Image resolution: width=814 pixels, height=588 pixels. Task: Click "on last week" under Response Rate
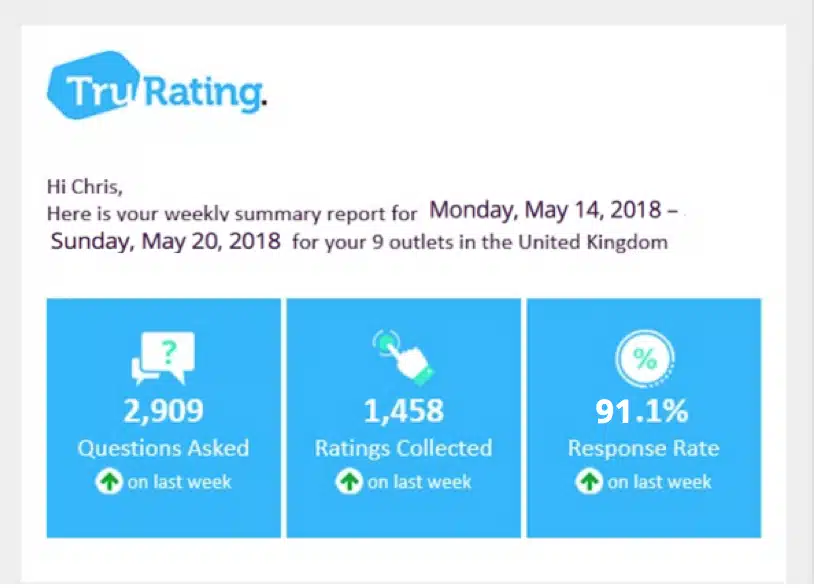658,482
